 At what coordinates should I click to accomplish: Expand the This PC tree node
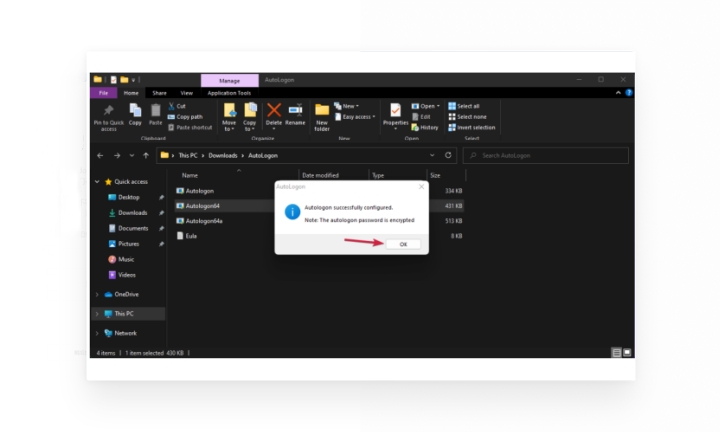[97, 314]
